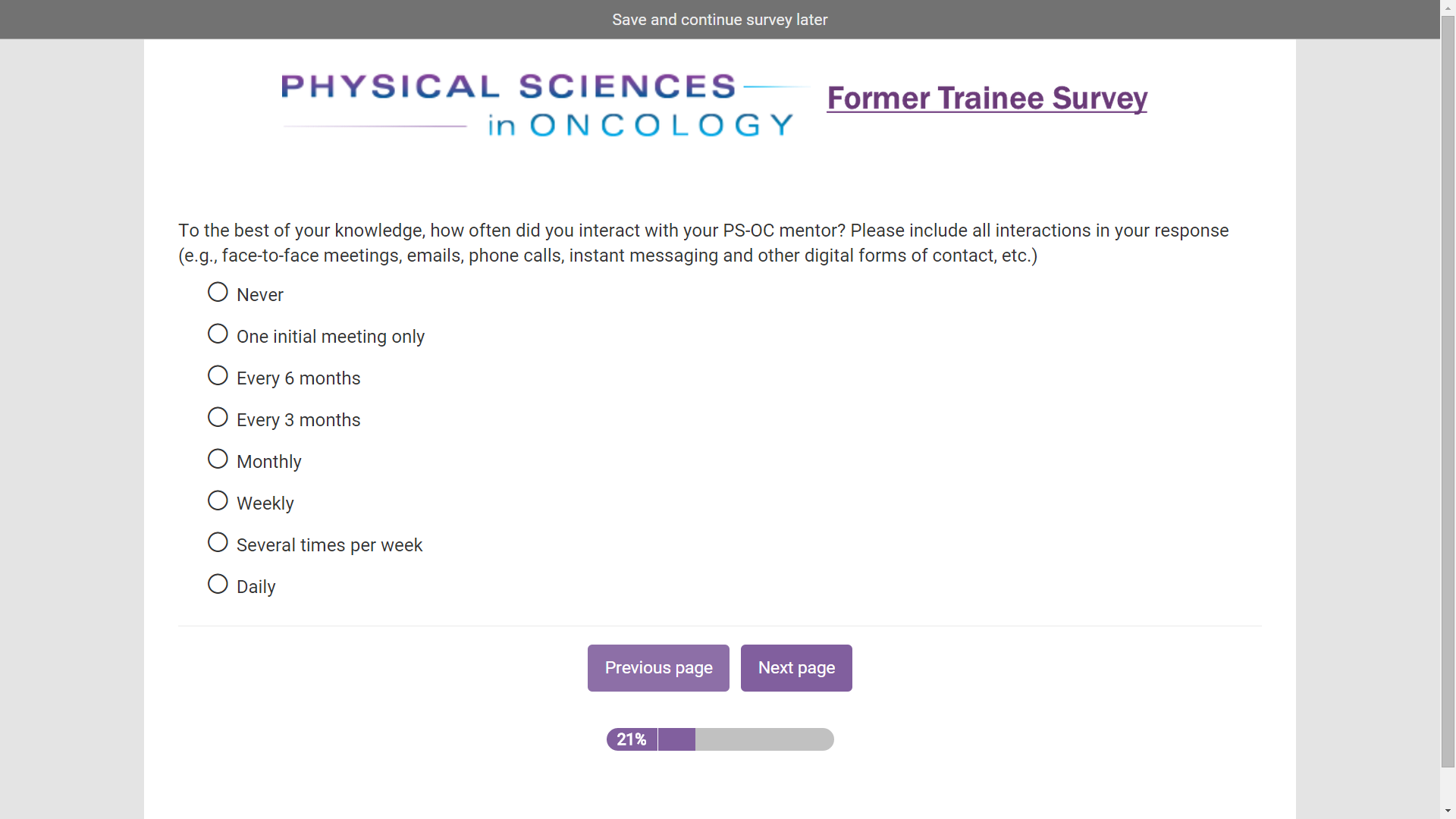Click the Daily option label text
This screenshot has width=1456, height=819.
tap(256, 587)
